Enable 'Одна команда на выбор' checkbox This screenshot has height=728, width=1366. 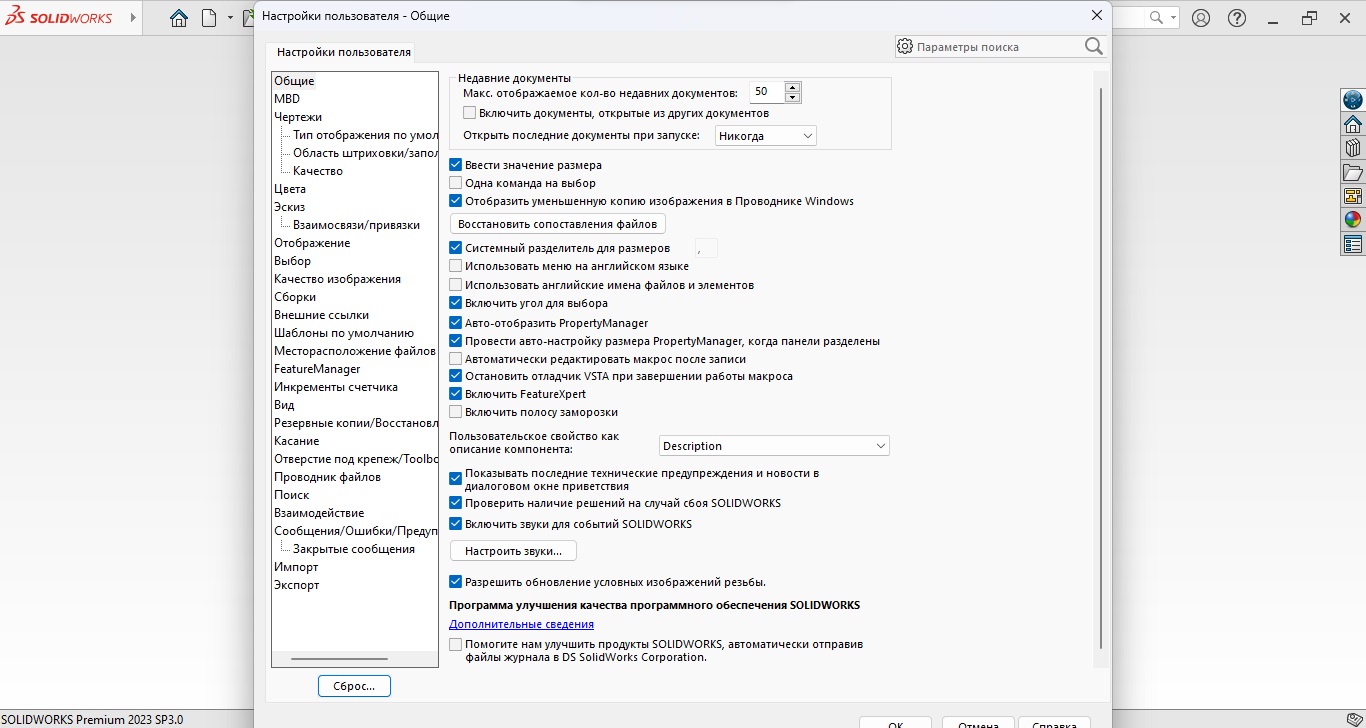(456, 183)
